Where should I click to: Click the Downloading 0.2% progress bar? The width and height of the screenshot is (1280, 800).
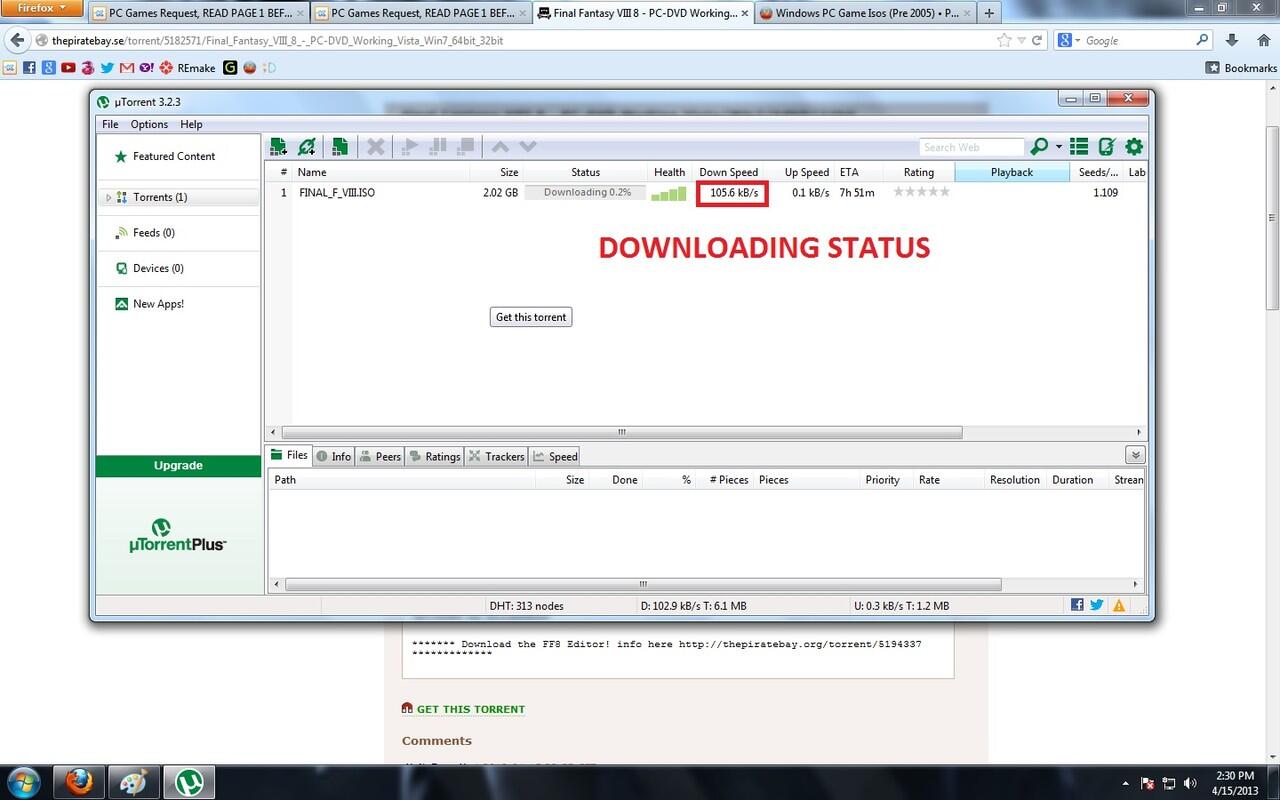(x=587, y=192)
